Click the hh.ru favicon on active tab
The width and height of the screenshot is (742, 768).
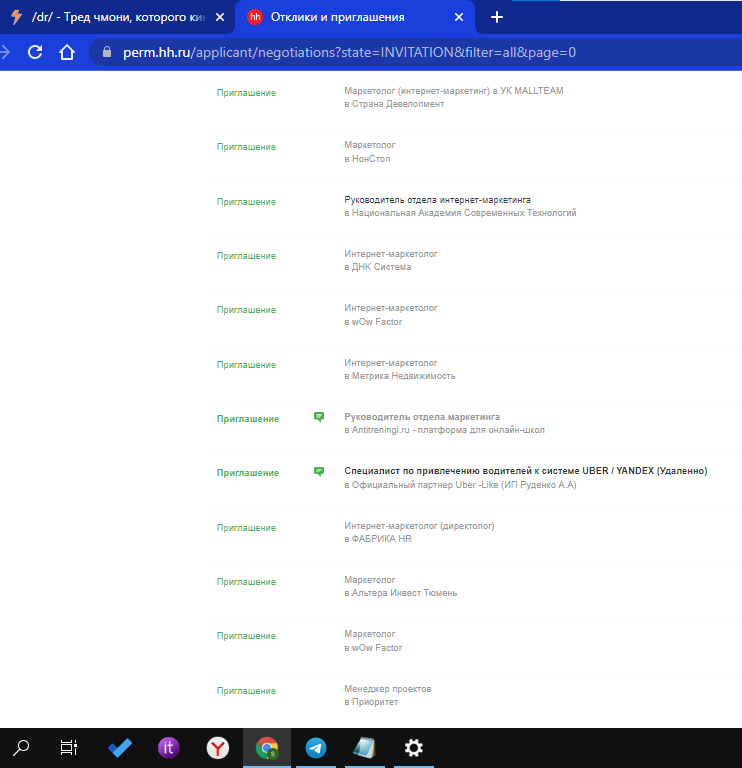255,17
